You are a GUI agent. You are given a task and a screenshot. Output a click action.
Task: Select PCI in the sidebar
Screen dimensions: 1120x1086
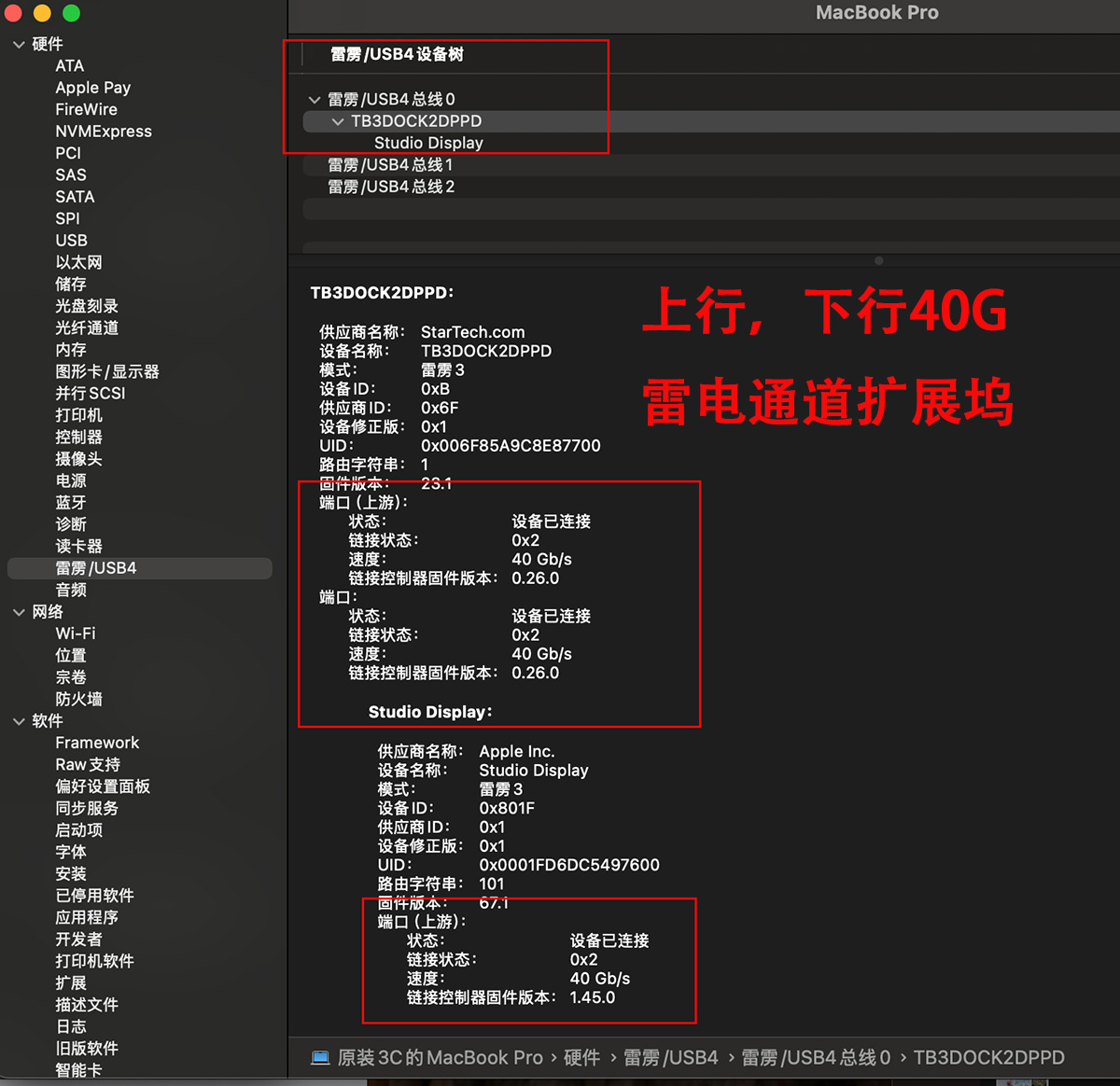[68, 153]
